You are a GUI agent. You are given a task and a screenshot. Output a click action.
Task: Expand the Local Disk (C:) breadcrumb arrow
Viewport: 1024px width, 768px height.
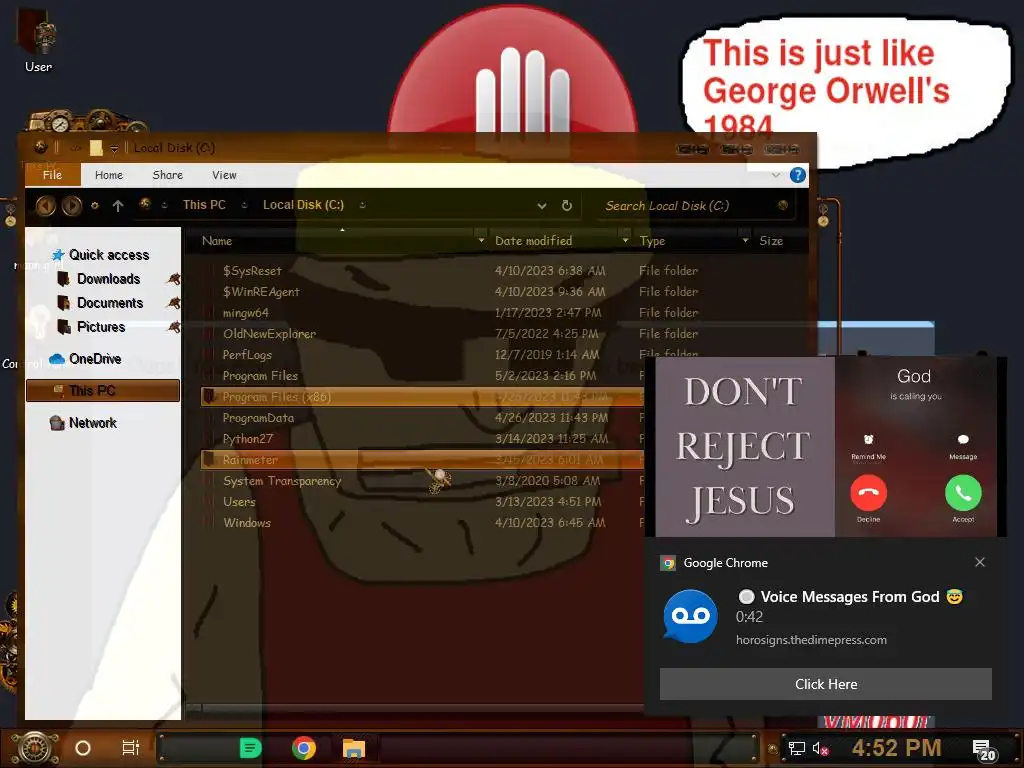coord(362,205)
